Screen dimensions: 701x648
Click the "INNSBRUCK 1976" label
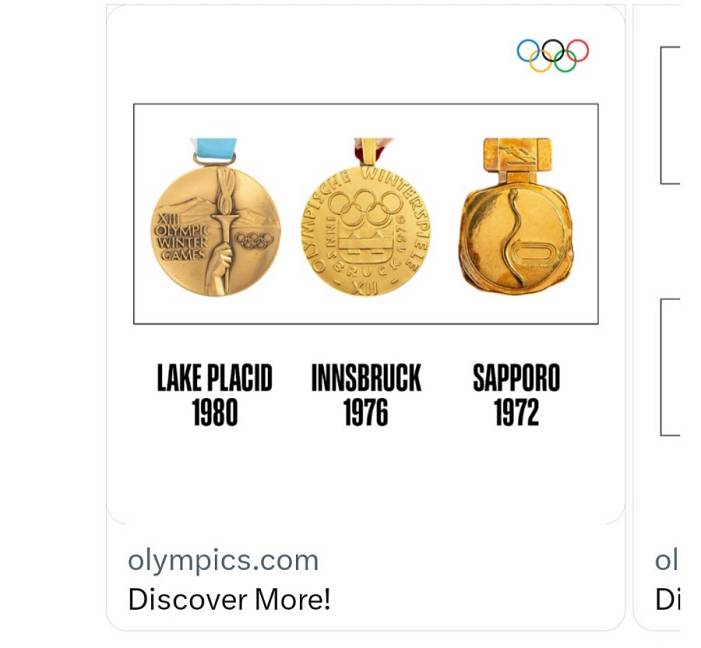(366, 395)
